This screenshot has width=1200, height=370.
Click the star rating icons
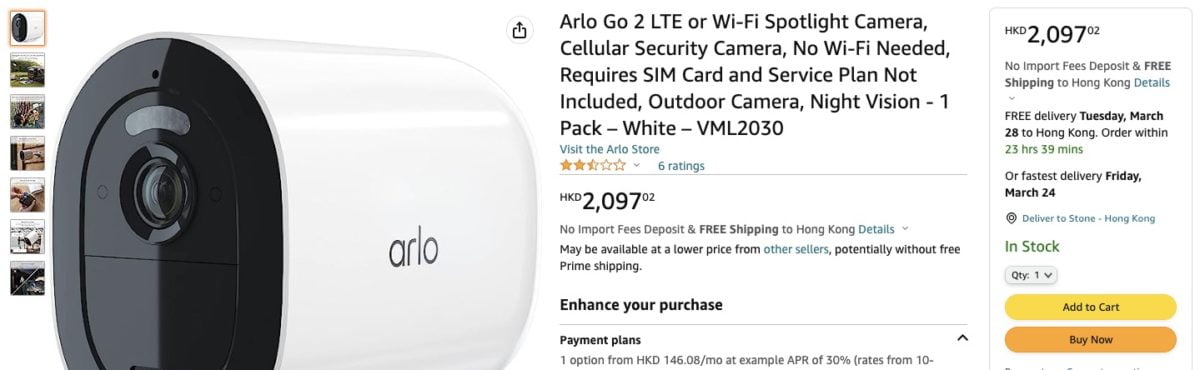(593, 165)
